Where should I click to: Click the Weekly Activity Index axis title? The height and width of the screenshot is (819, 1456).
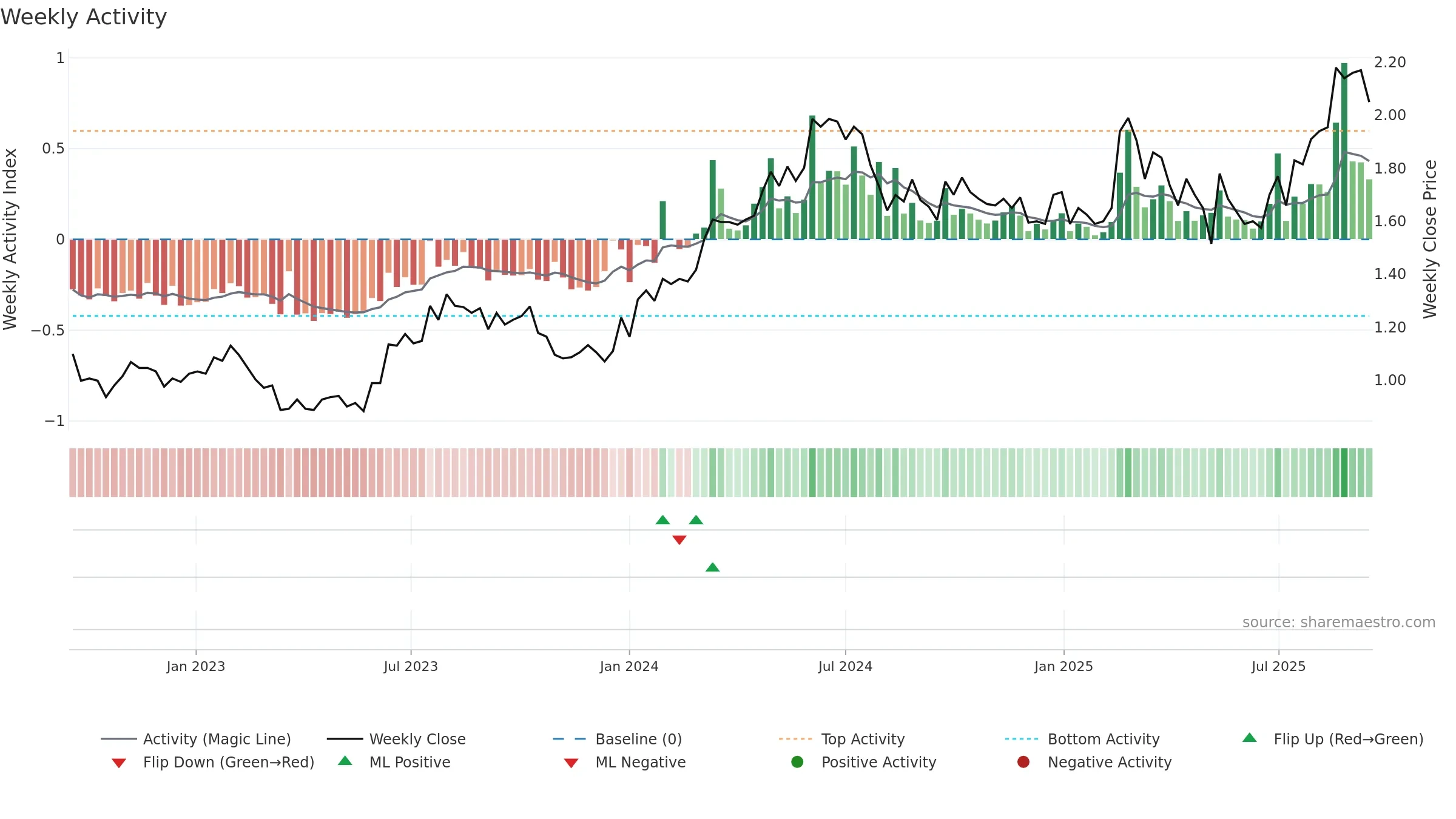point(10,239)
